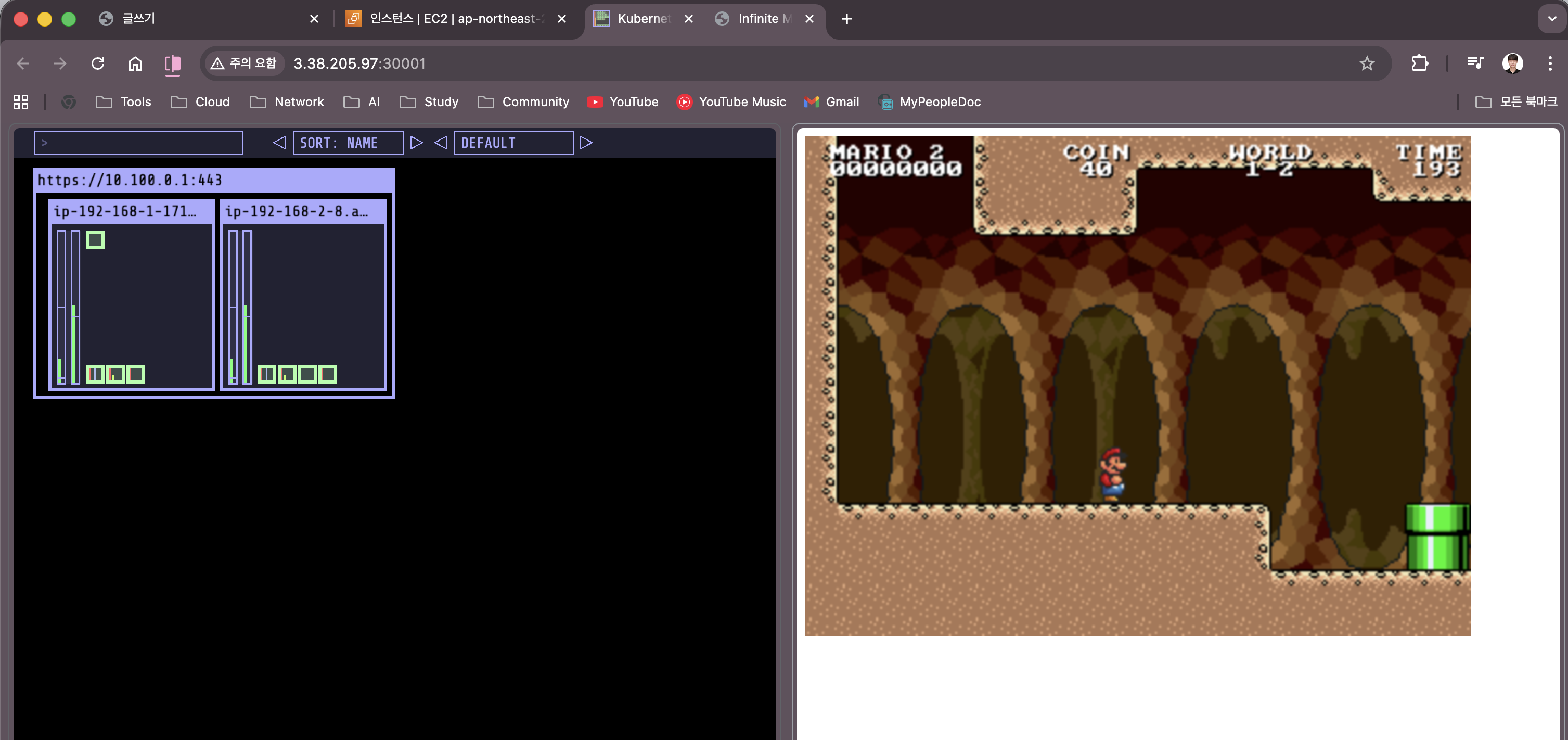The image size is (1568, 740).
Task: Click the right arrow after SORT: NAME
Action: (x=416, y=143)
